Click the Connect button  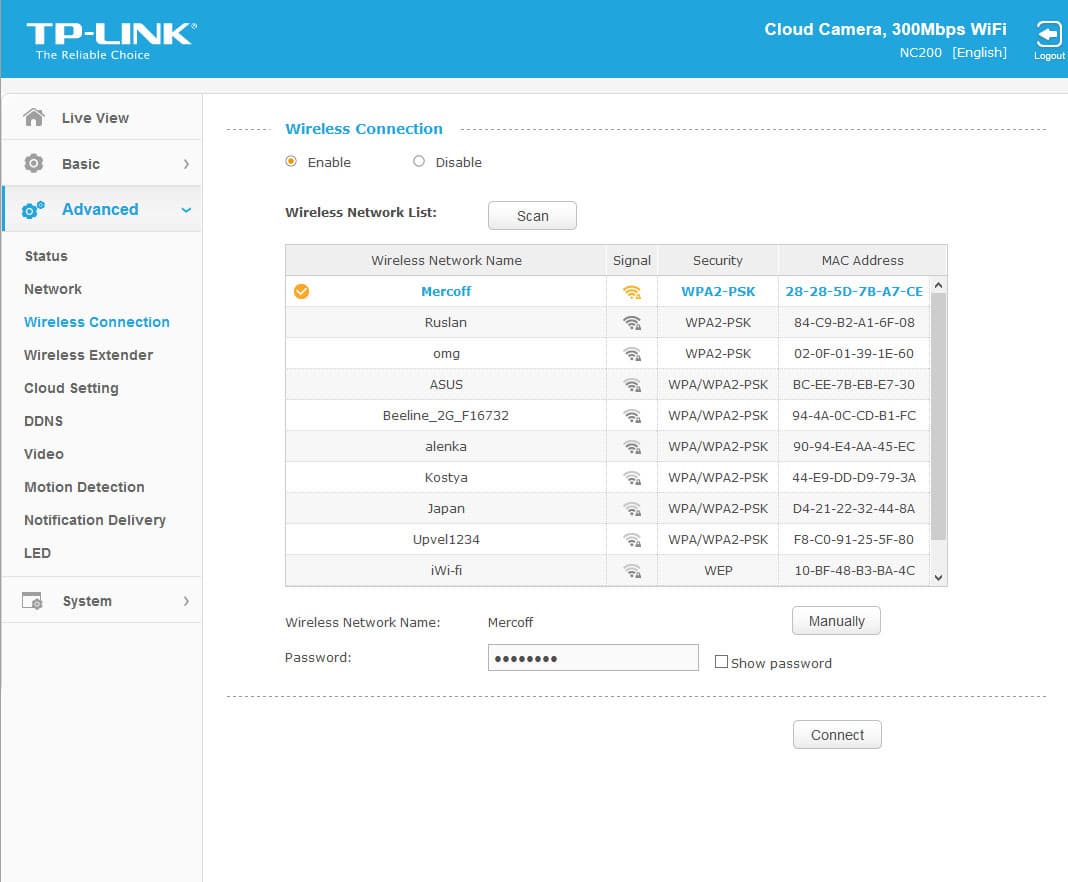pos(837,735)
